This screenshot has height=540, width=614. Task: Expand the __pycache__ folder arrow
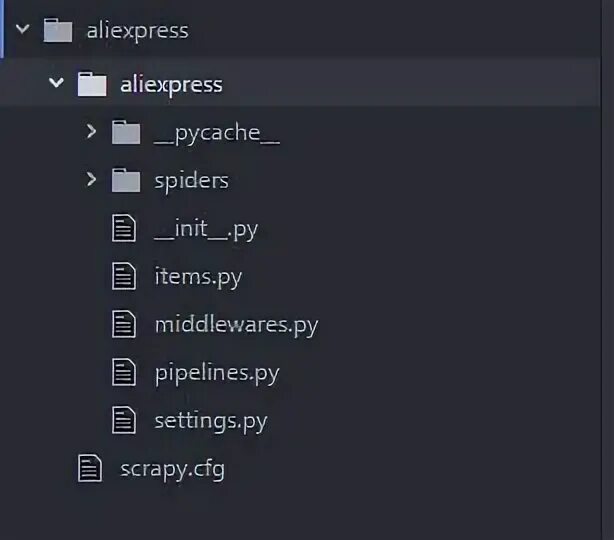(x=91, y=131)
